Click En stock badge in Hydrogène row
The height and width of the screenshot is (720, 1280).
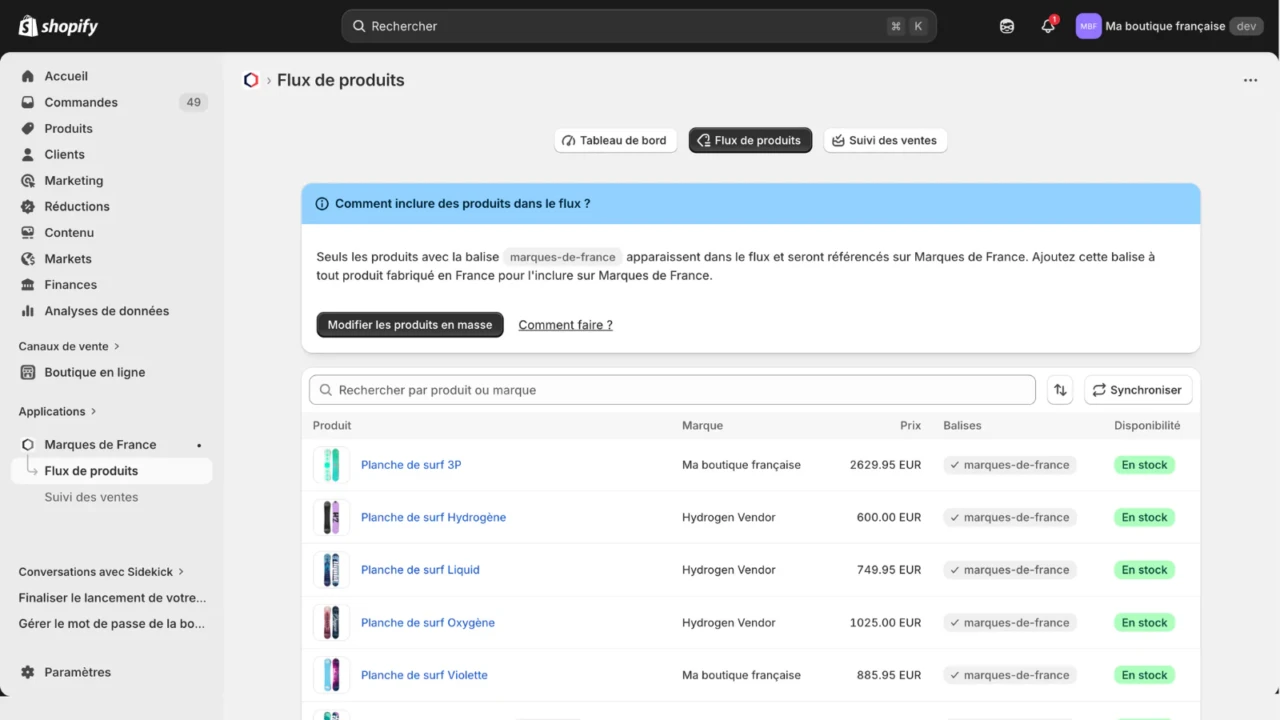[x=1144, y=517]
